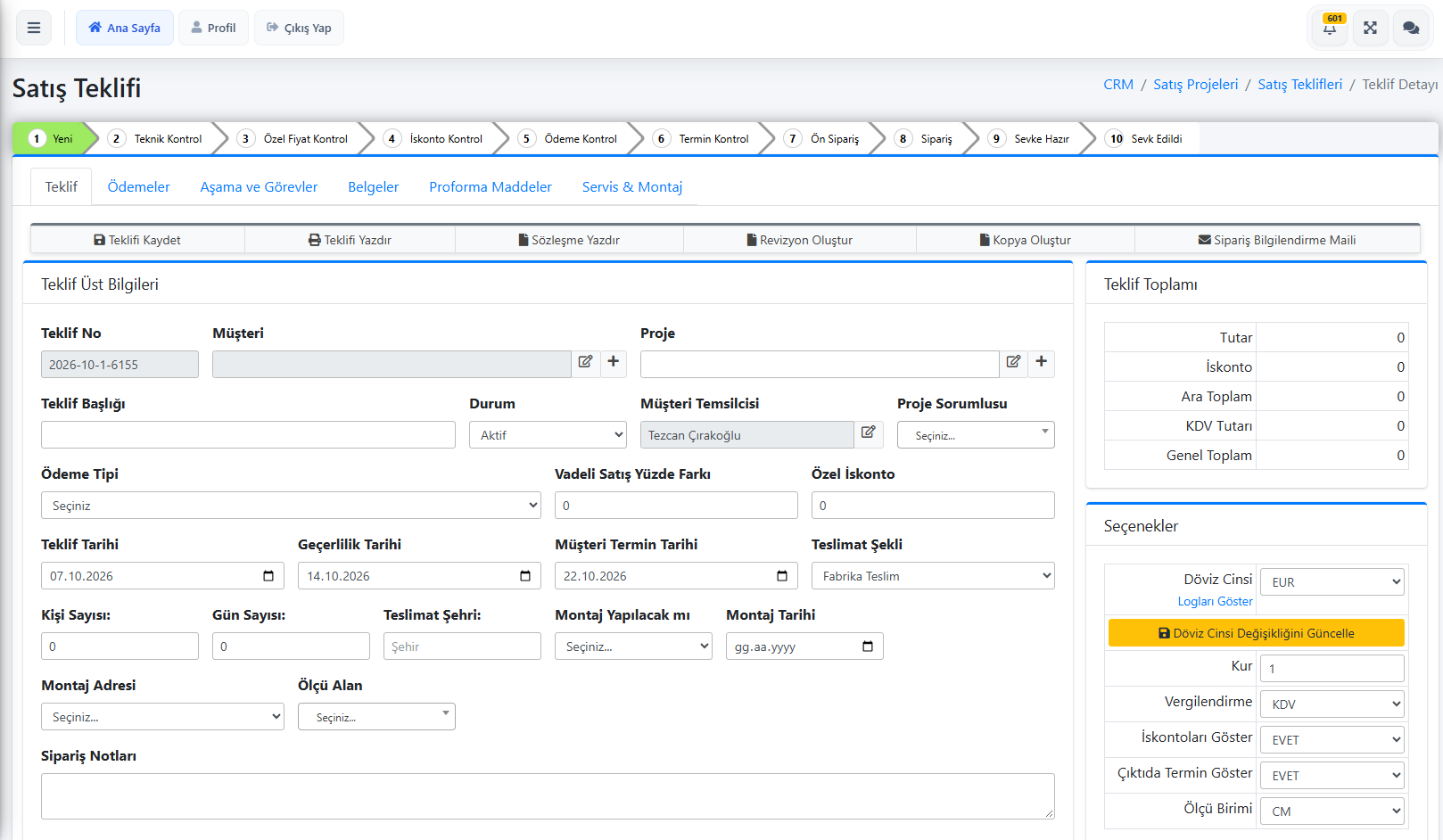Go to Ana Sayfa home button

(125, 28)
